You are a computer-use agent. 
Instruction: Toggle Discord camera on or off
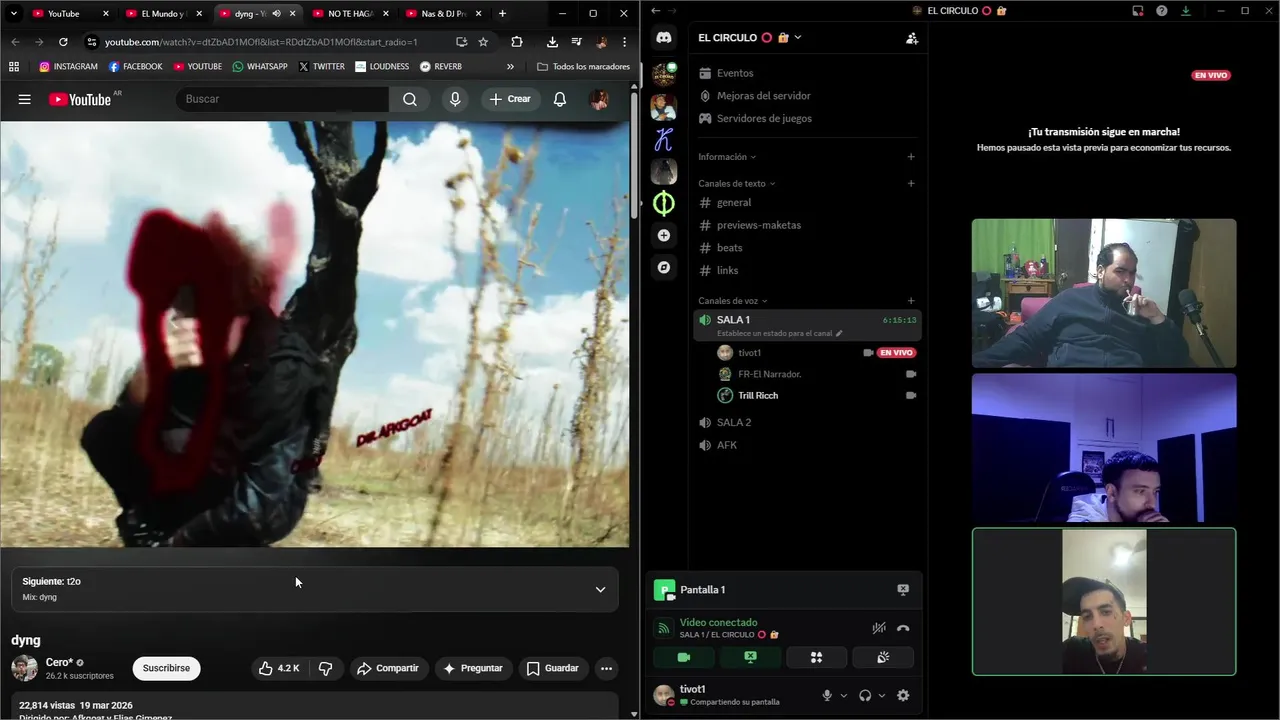[x=684, y=657]
